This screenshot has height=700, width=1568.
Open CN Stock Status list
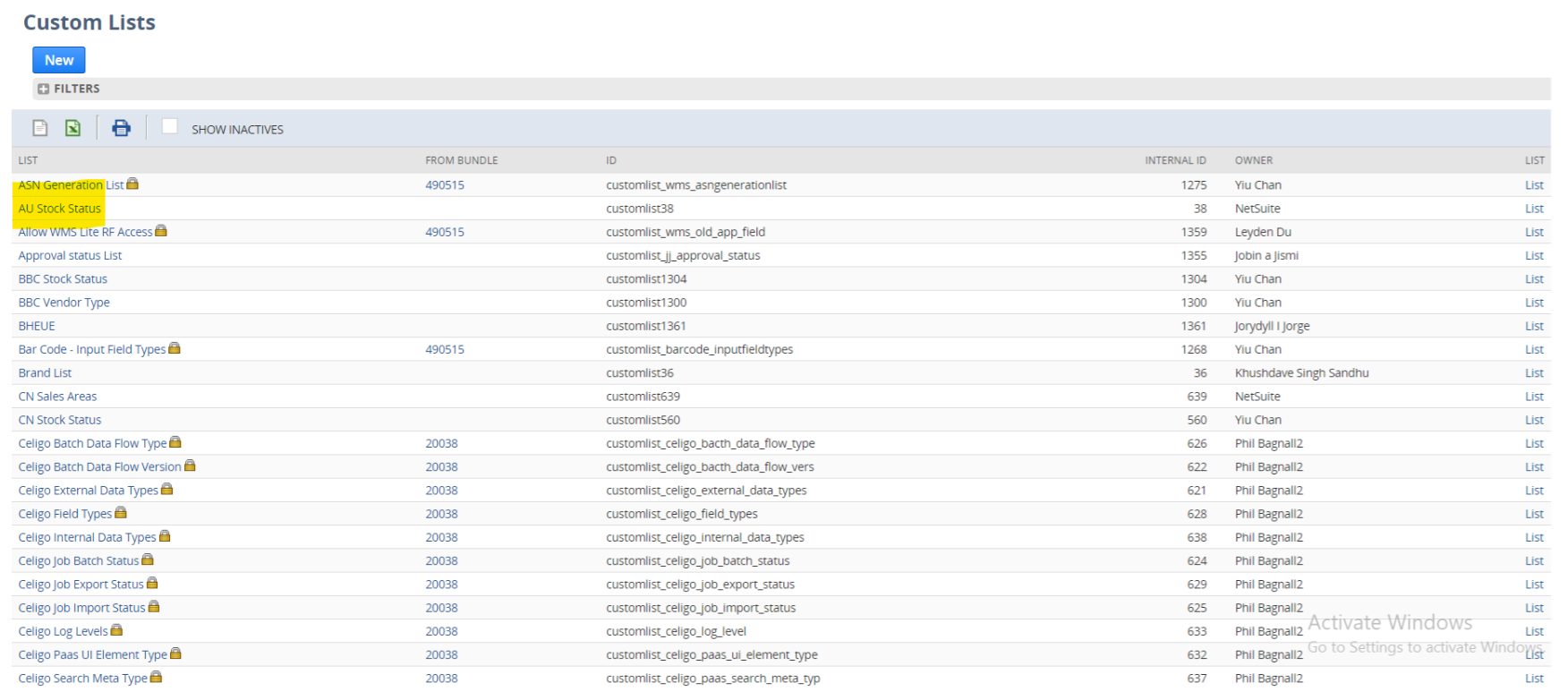click(x=59, y=420)
